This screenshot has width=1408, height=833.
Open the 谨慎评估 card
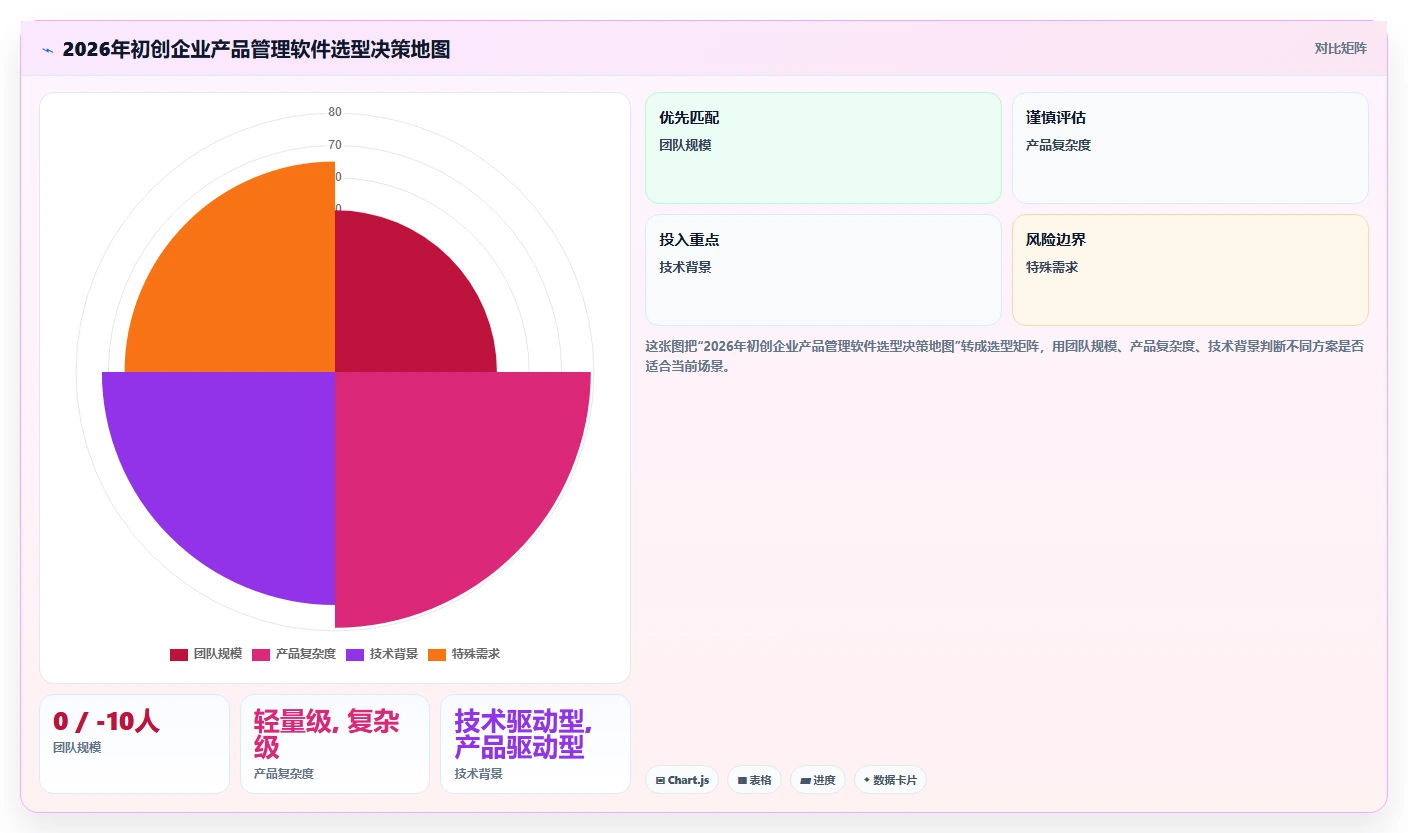click(1190, 148)
